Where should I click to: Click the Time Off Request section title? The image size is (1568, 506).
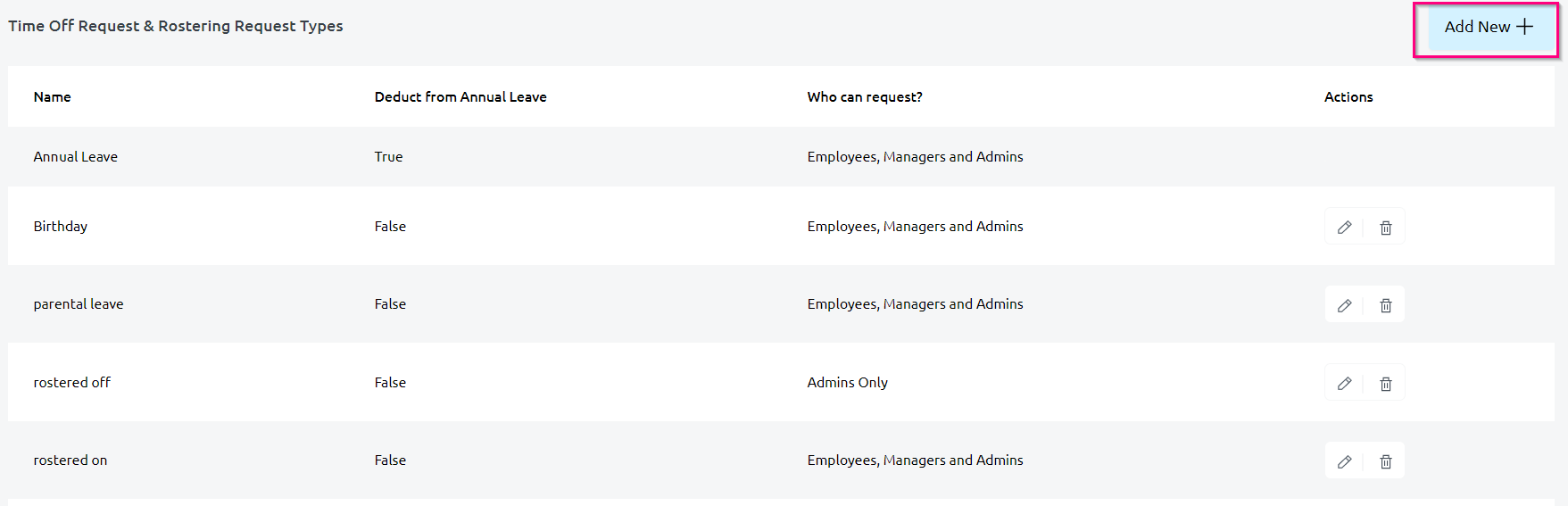pos(176,26)
